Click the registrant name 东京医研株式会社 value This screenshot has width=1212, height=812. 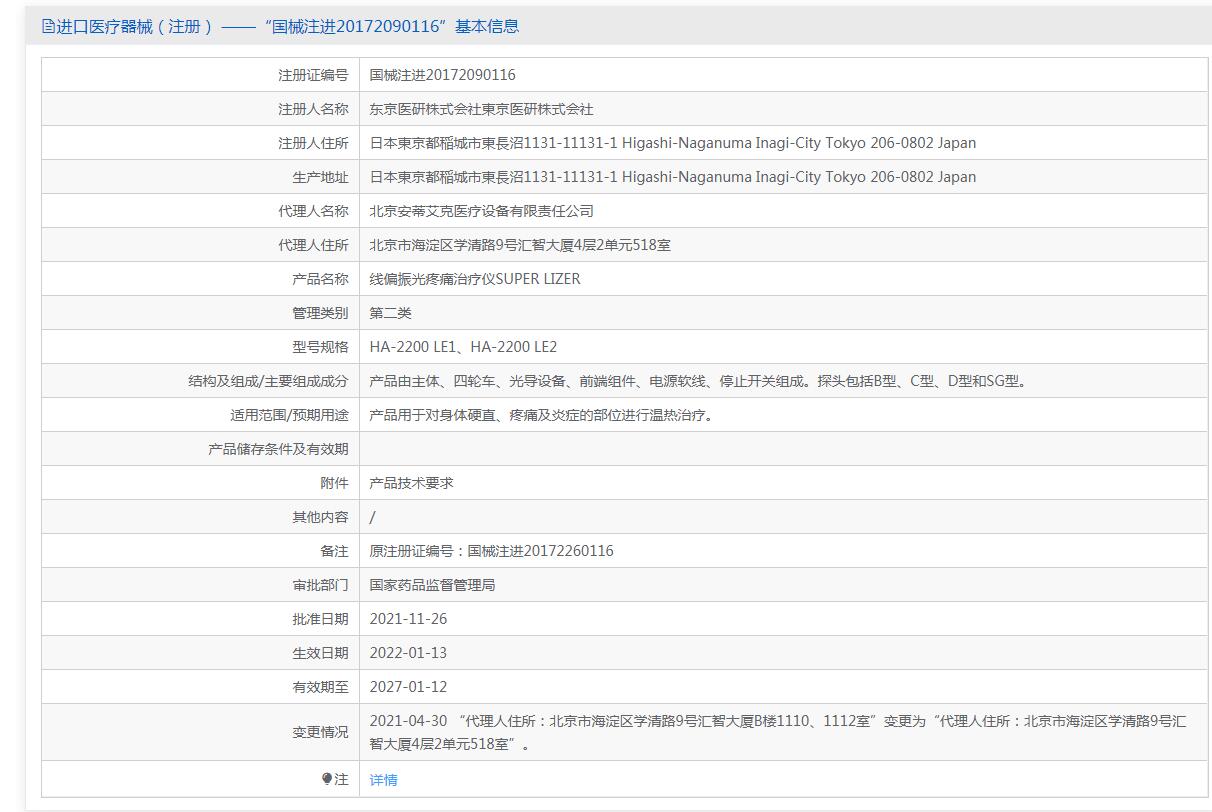[481, 109]
